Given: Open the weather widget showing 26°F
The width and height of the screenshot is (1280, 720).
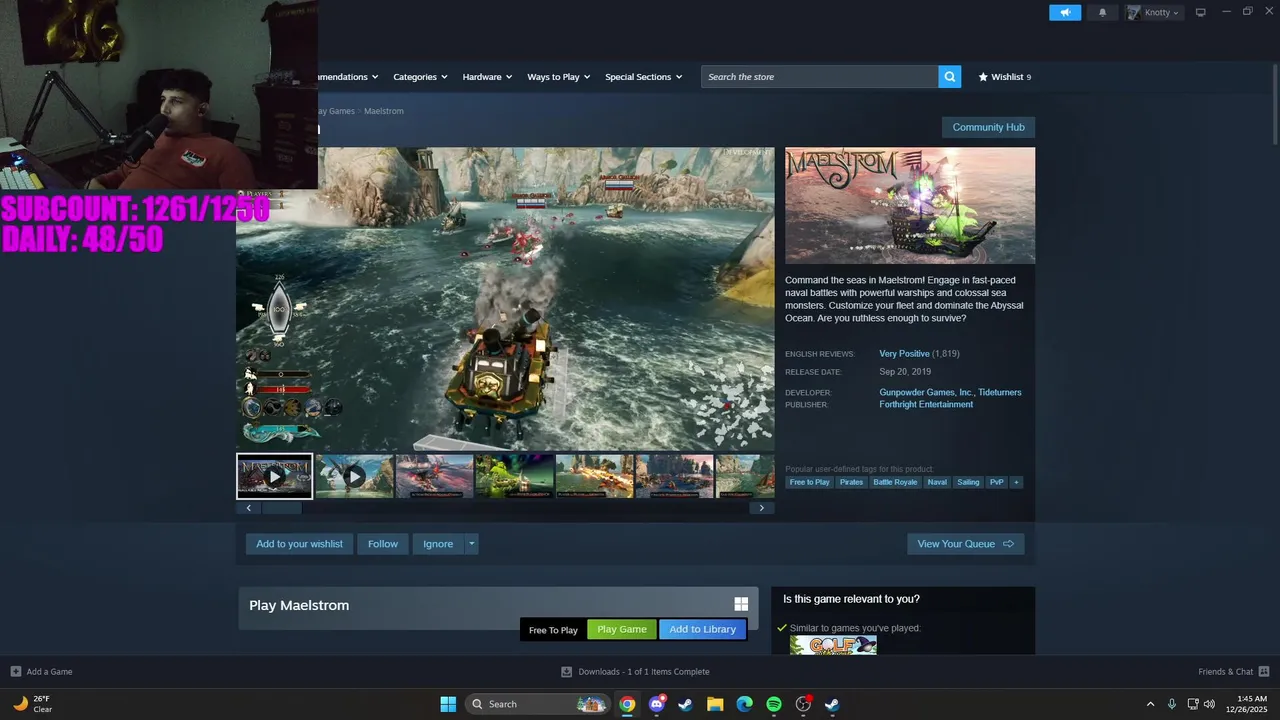Looking at the screenshot, I should 32,704.
